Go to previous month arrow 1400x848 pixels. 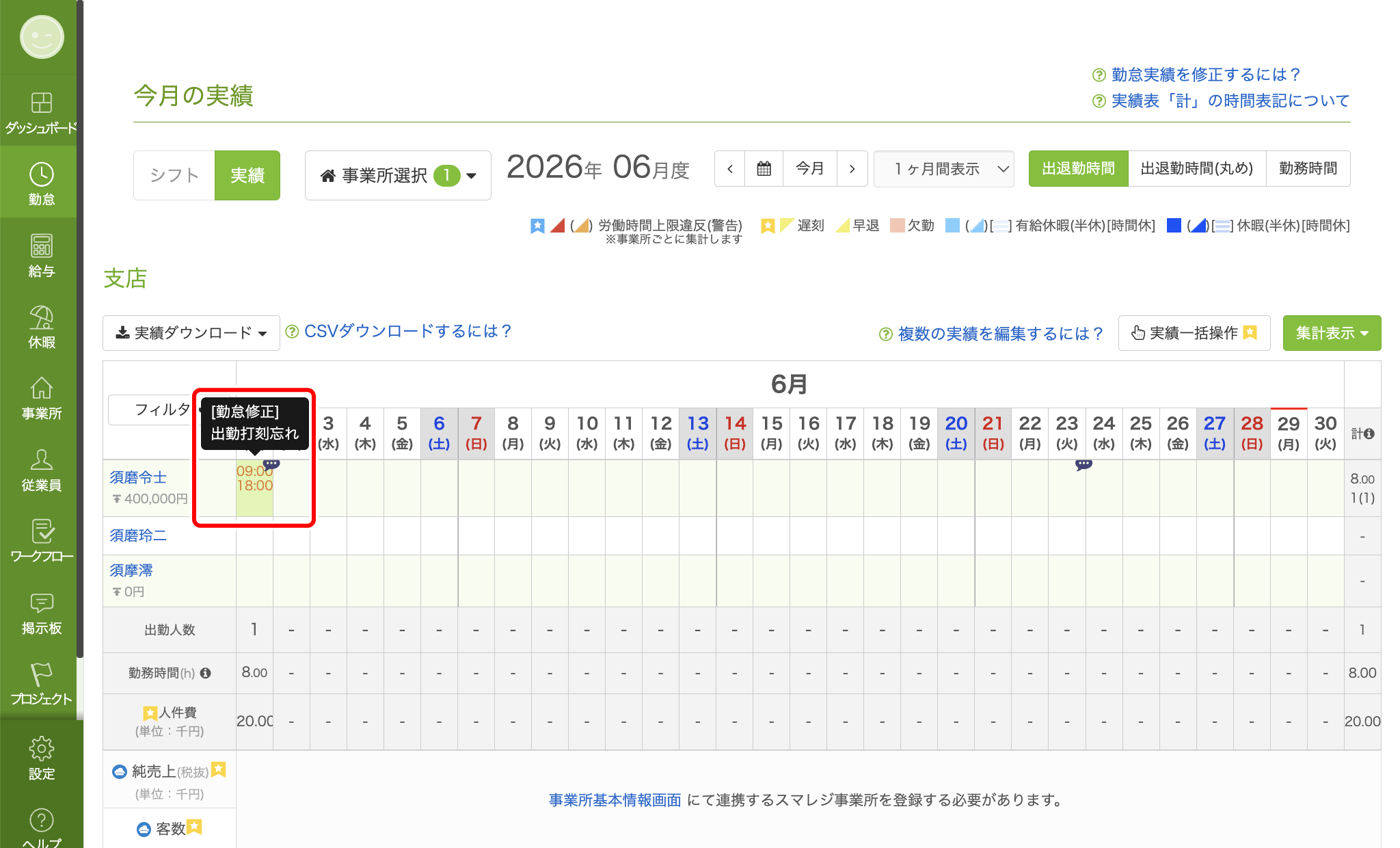(x=730, y=168)
